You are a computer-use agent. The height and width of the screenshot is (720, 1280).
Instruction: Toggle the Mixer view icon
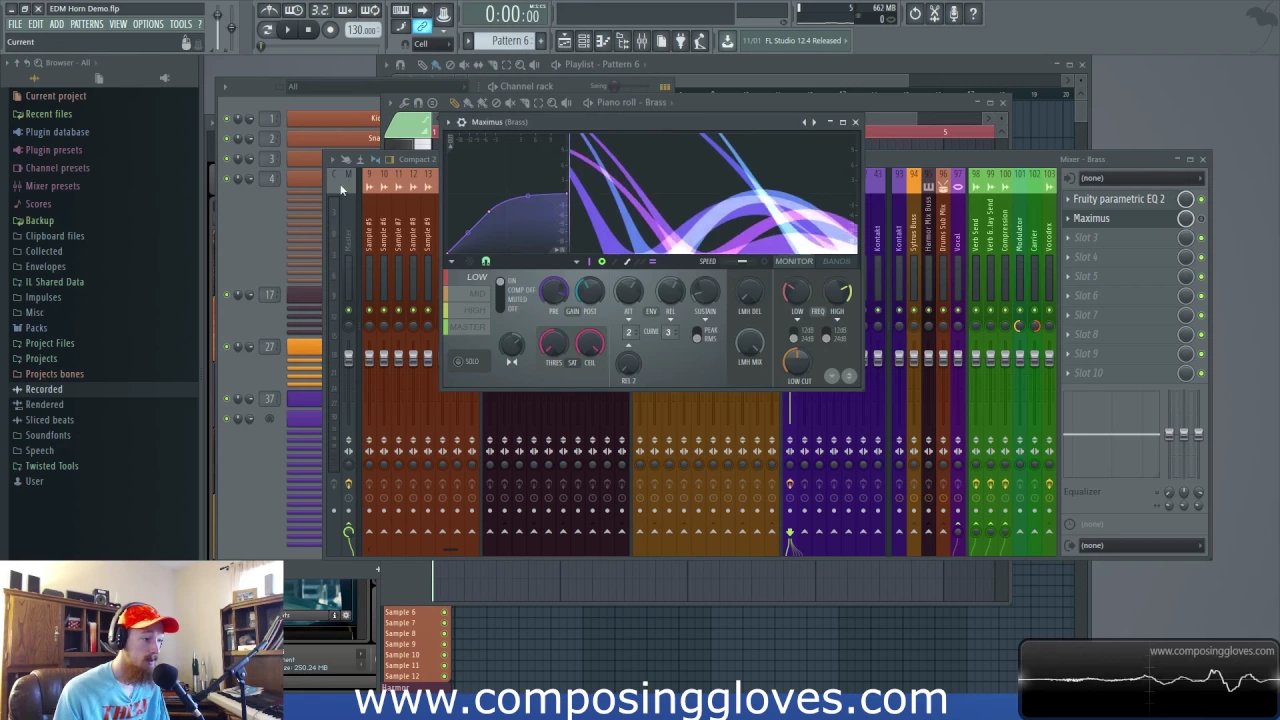(642, 41)
